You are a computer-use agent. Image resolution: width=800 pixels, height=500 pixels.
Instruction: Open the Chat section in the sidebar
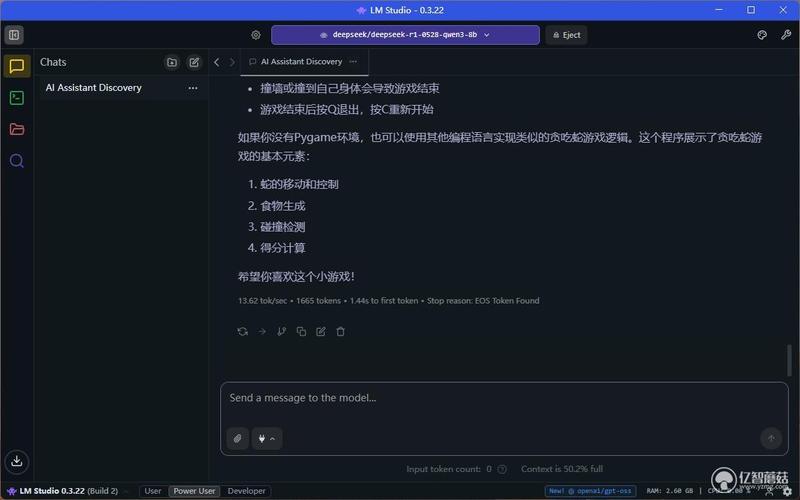pyautogui.click(x=17, y=66)
